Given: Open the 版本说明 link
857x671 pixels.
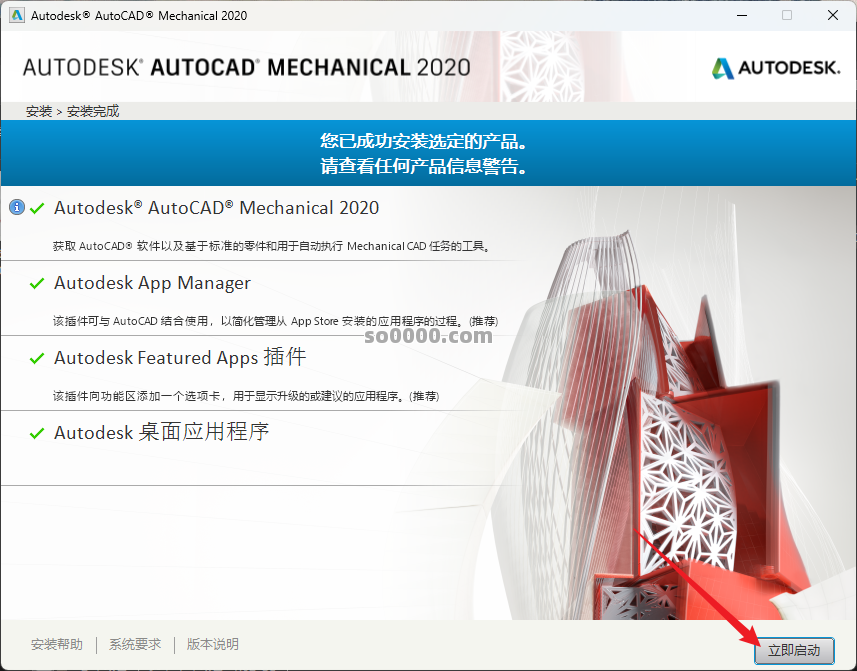Looking at the screenshot, I should (213, 645).
